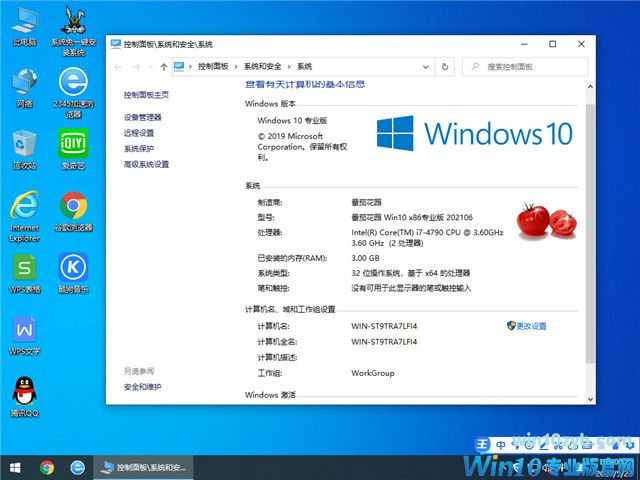This screenshot has height=480, width=640.
Task: Focus the 搜索控制面板 search box
Action: tap(525, 67)
